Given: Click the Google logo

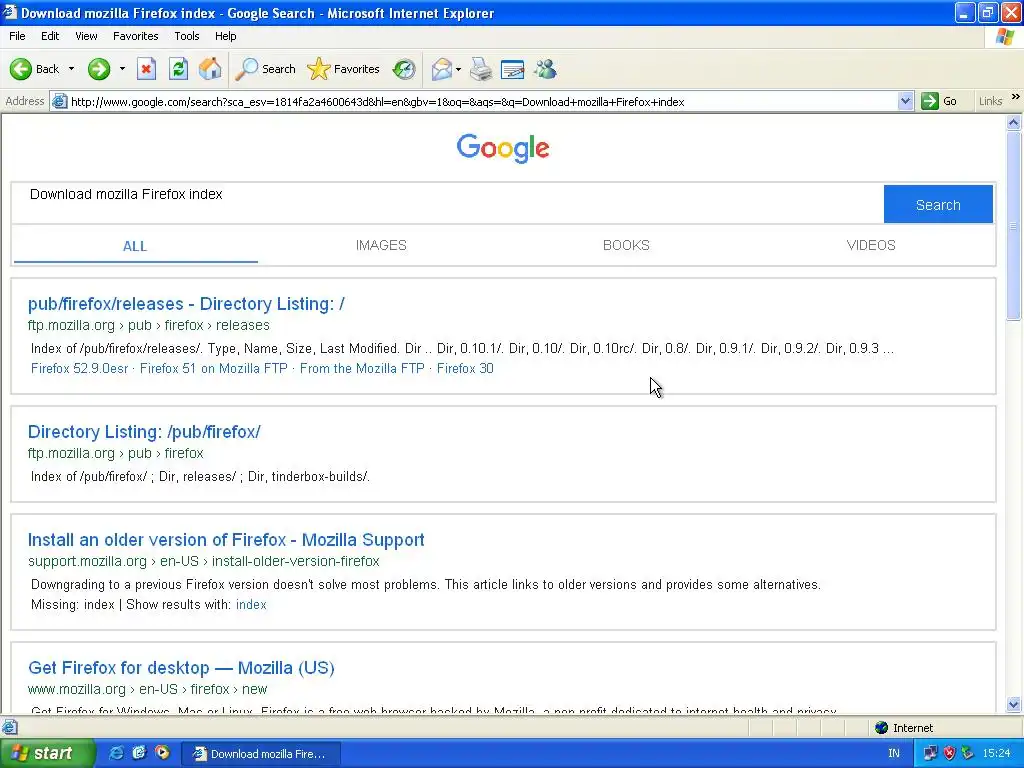Looking at the screenshot, I should [503, 148].
